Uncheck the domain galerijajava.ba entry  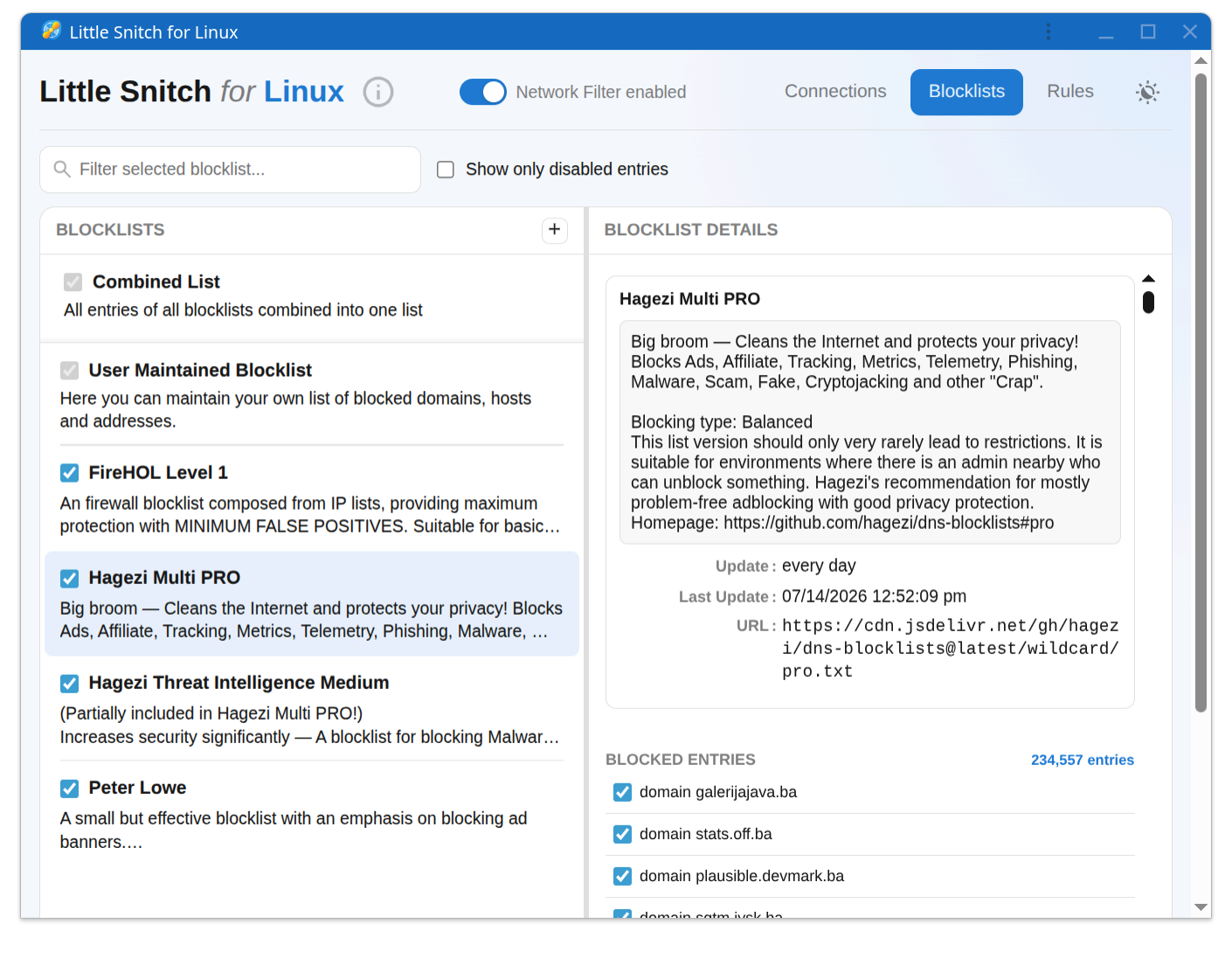pyautogui.click(x=622, y=792)
